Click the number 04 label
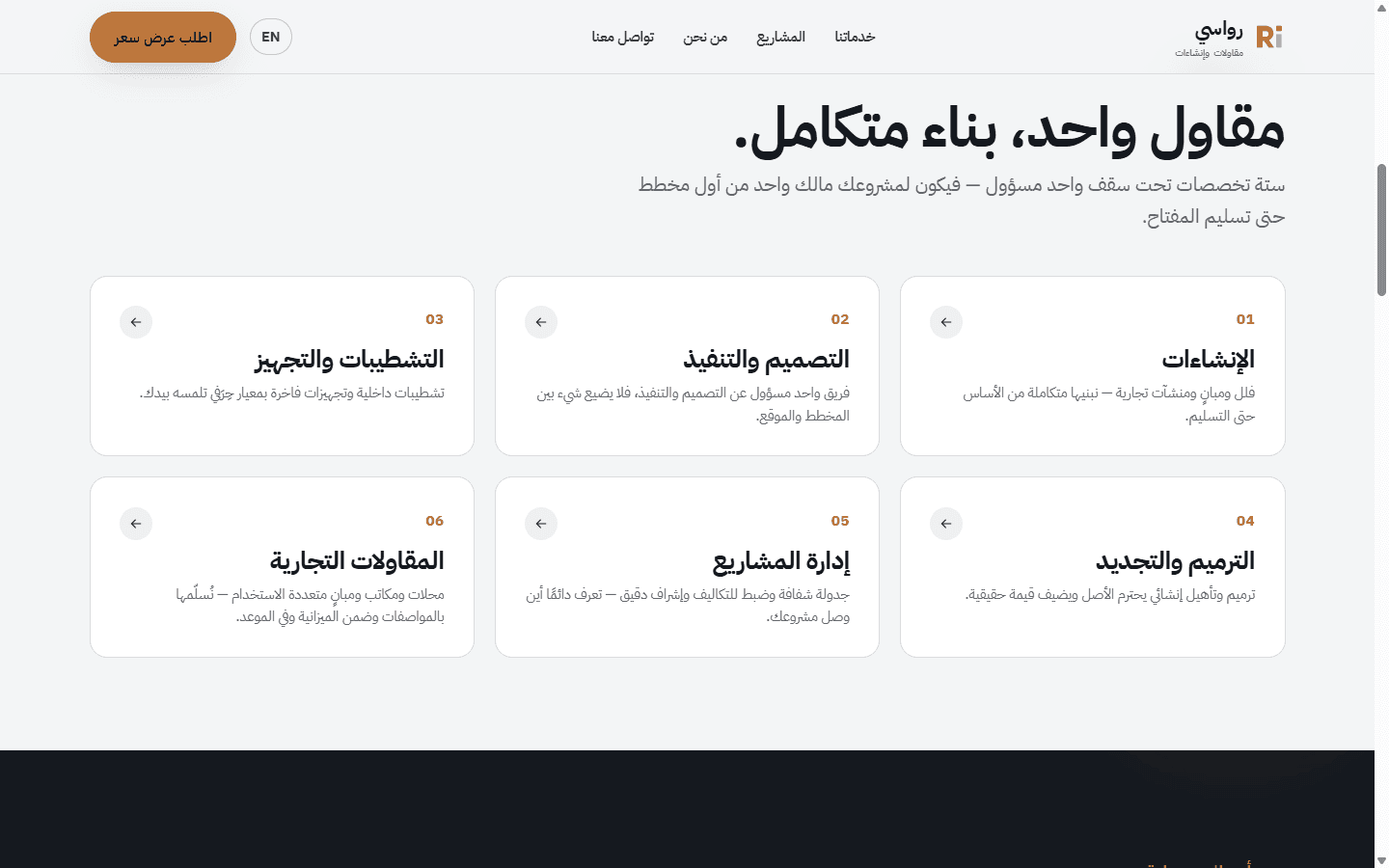This screenshot has width=1389, height=868. click(x=1245, y=521)
